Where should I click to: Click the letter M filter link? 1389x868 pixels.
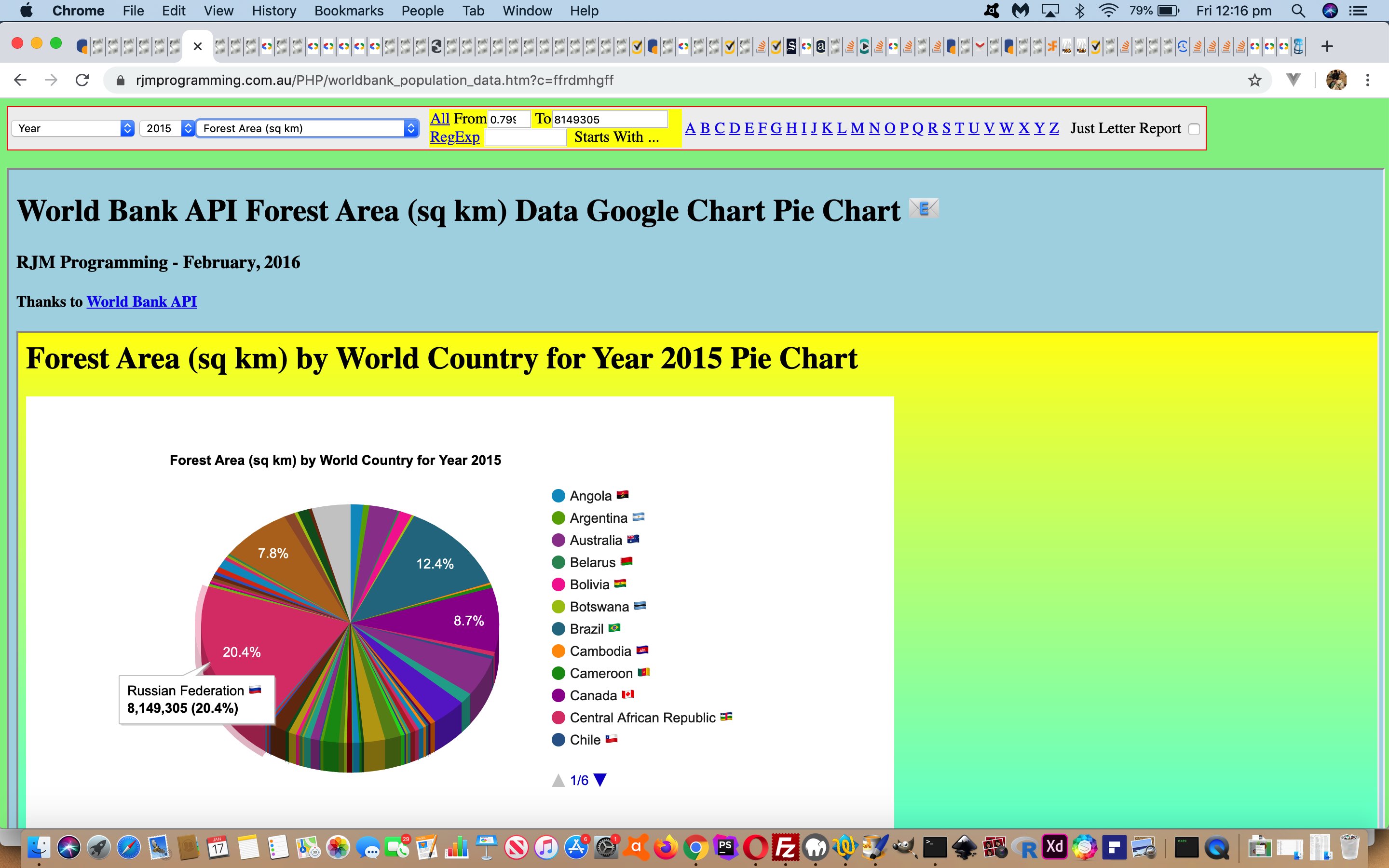click(857, 129)
